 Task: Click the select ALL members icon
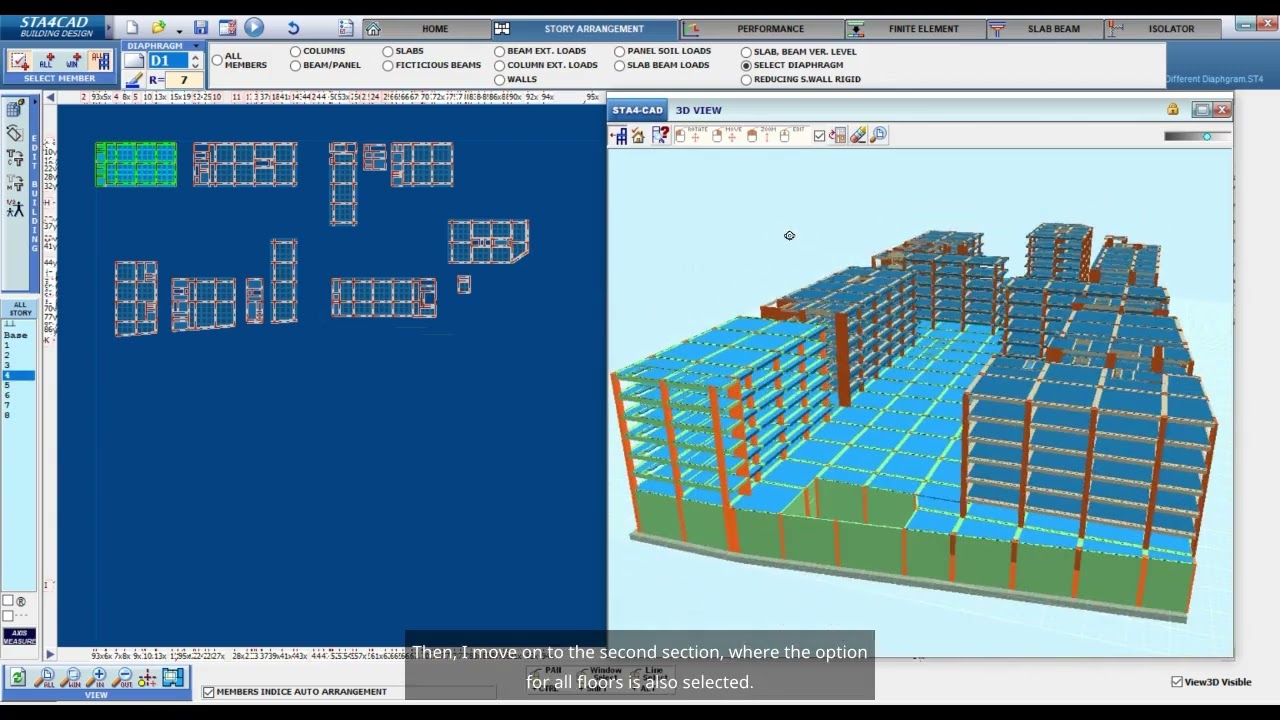(x=46, y=61)
